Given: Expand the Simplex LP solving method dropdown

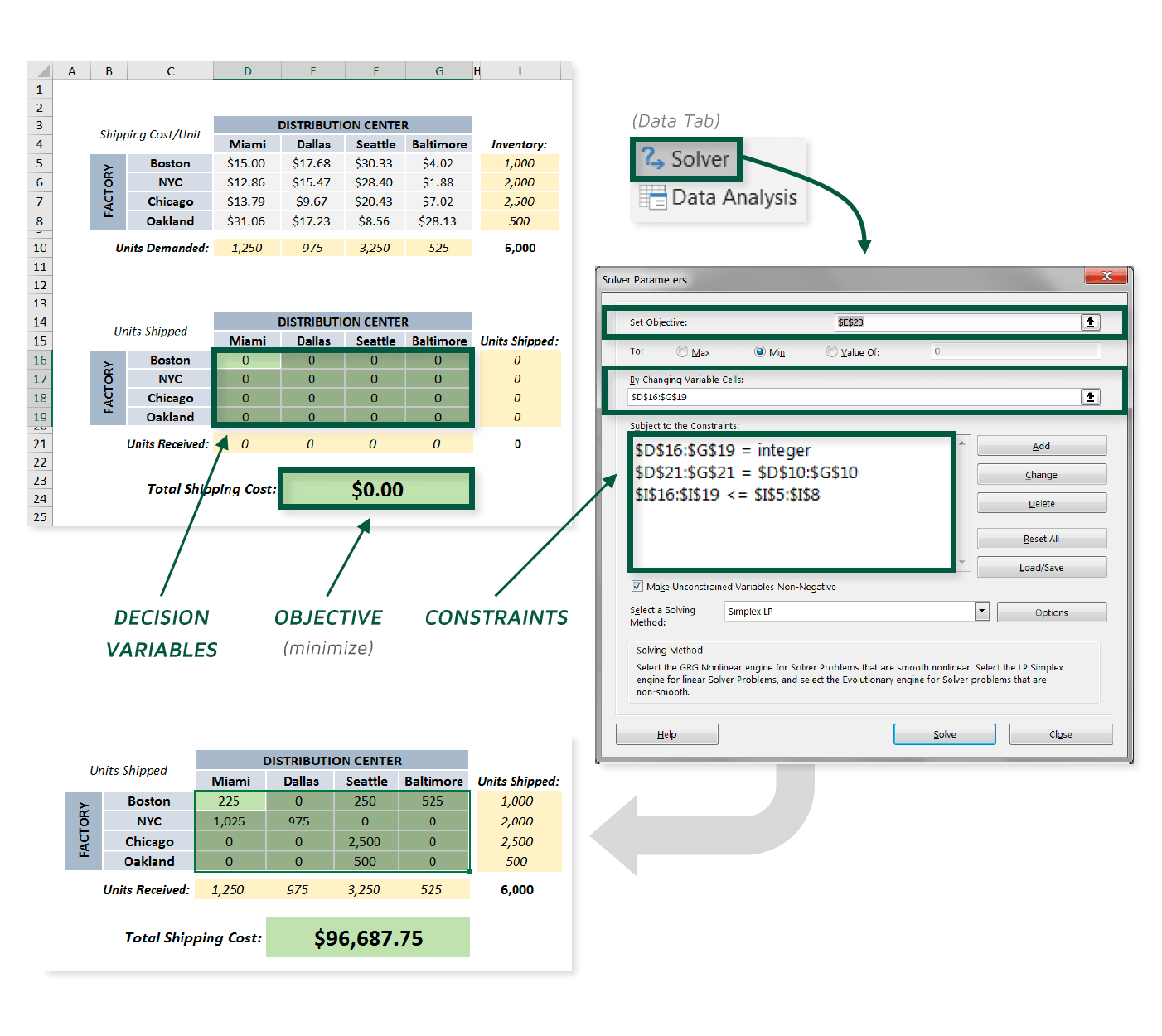Looking at the screenshot, I should click(x=982, y=612).
